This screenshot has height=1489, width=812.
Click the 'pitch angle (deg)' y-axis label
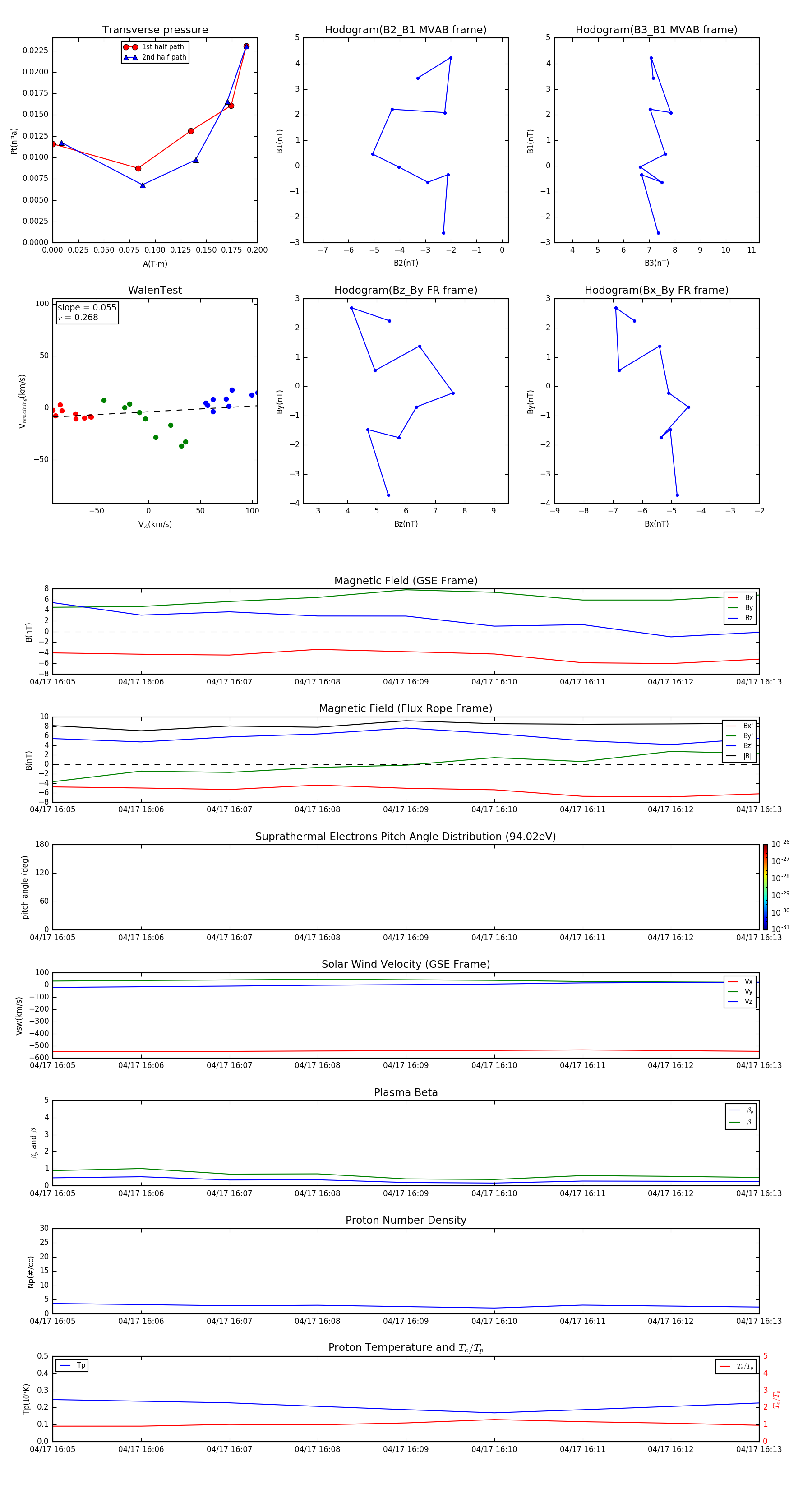coord(25,887)
